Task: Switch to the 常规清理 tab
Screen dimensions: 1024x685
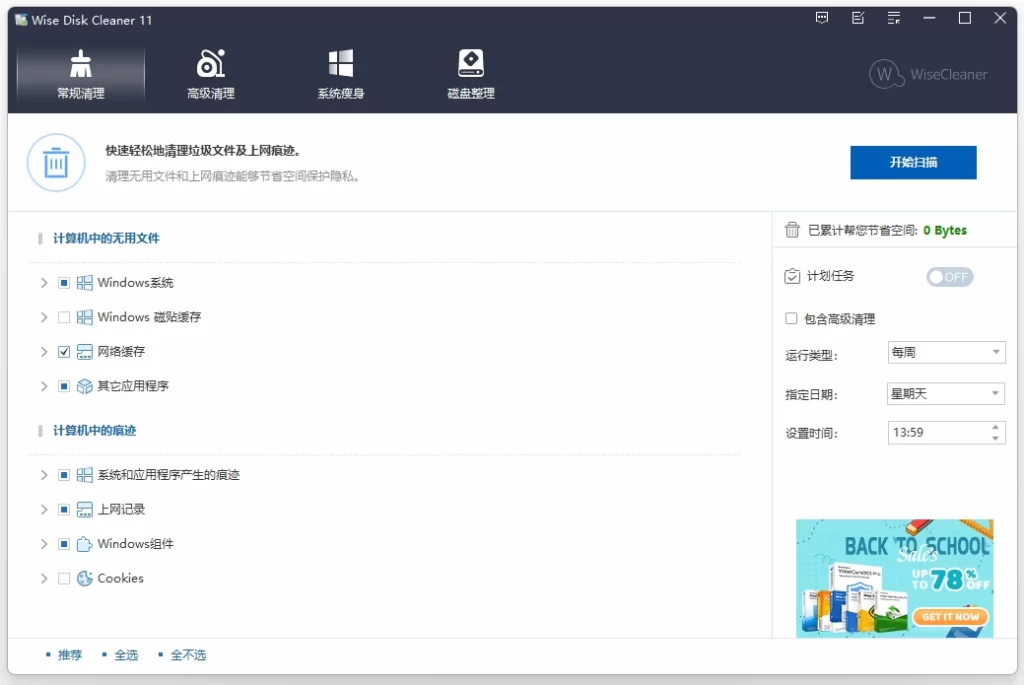Action: [x=81, y=75]
